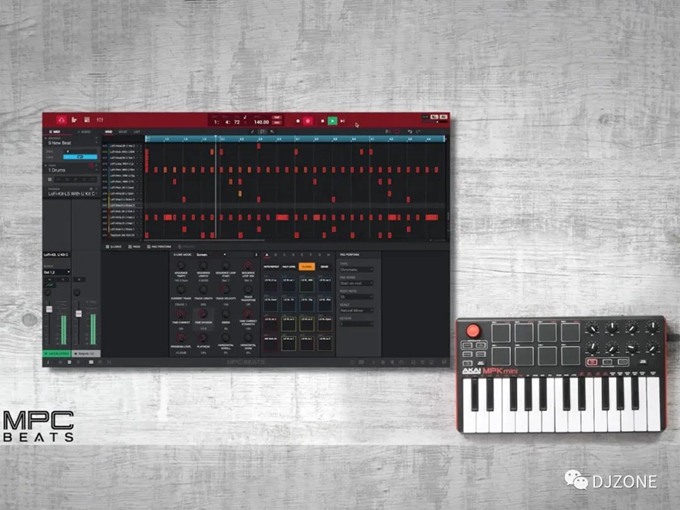Open the Octave dropdown in Pad Perform

(356, 324)
